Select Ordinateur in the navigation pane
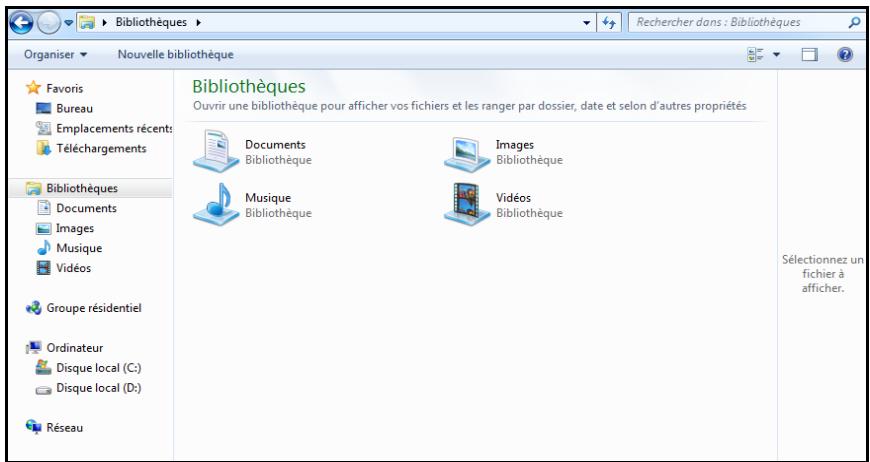This screenshot has width=870, height=462. tap(75, 348)
